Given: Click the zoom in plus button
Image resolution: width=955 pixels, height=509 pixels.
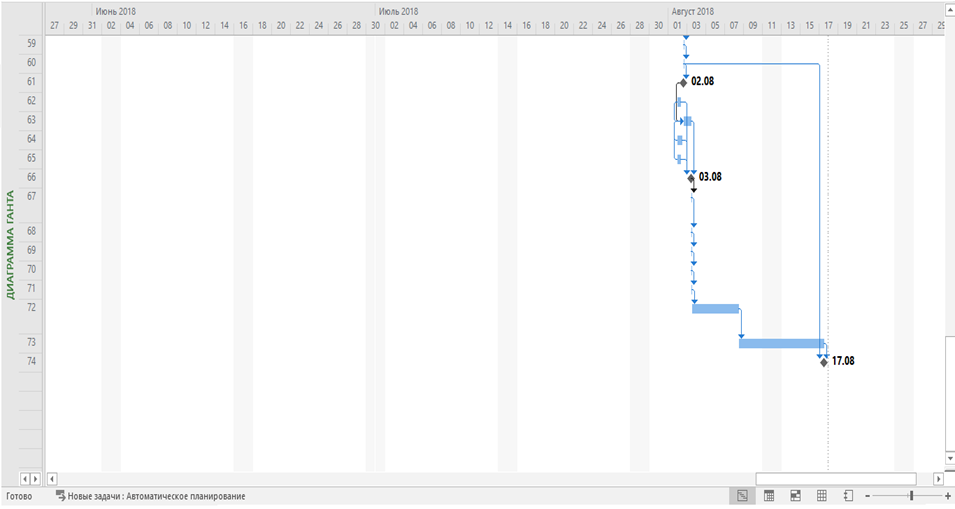Looking at the screenshot, I should tap(947, 496).
